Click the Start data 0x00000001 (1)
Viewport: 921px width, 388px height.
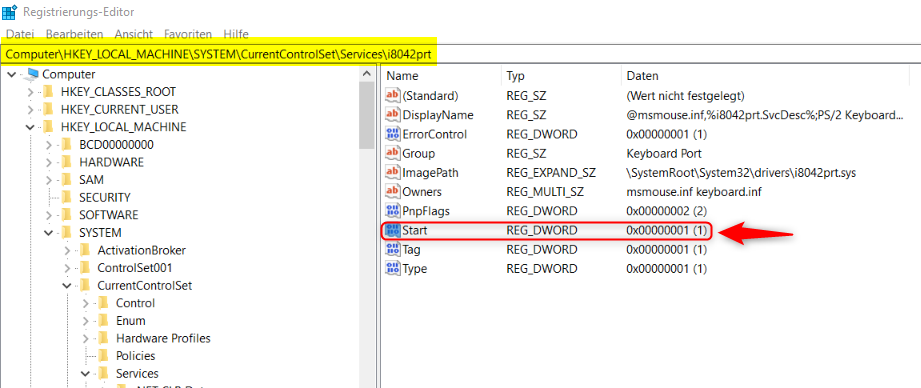(667, 231)
